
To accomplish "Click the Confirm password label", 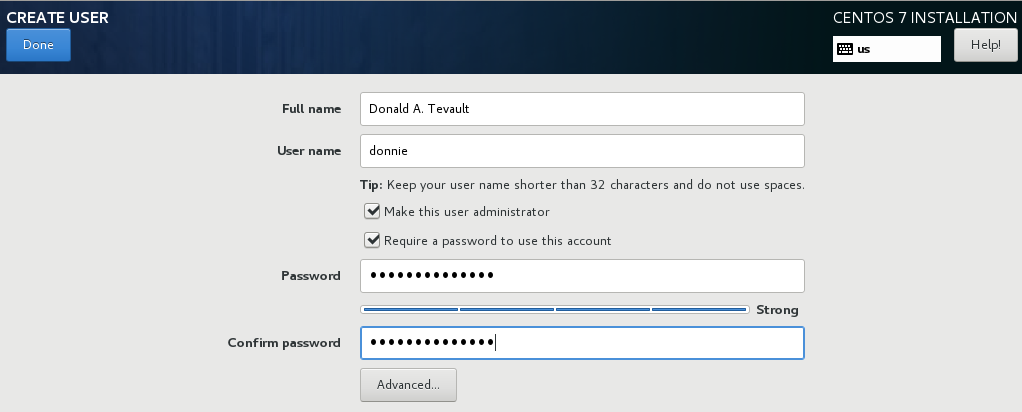I will 284,343.
